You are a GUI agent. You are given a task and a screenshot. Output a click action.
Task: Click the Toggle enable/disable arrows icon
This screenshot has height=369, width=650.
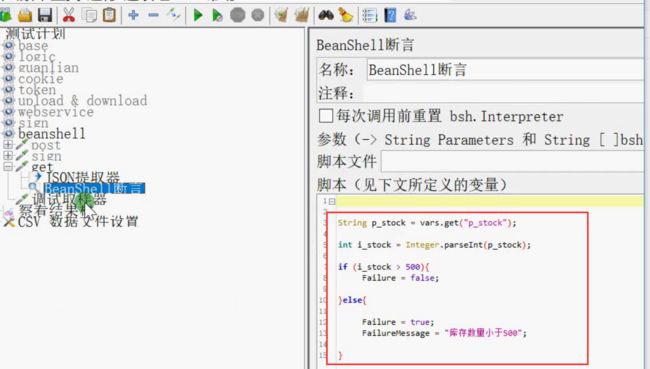174,15
